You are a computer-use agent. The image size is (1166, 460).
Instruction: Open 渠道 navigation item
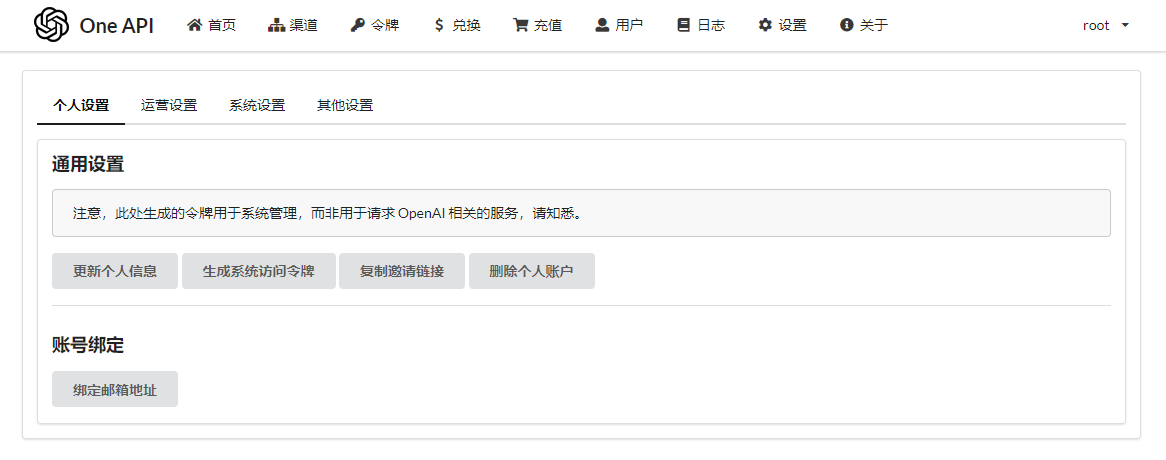293,25
